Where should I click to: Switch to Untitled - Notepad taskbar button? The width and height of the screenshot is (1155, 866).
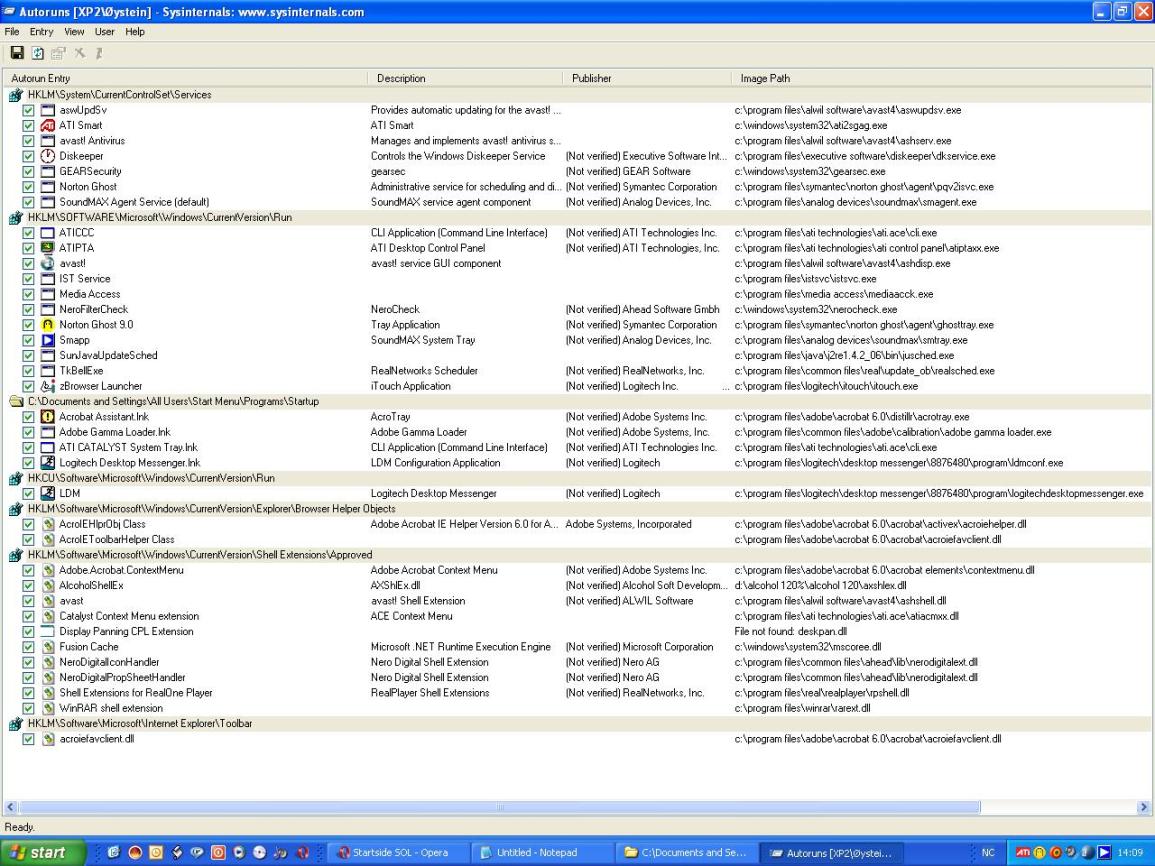point(542,853)
